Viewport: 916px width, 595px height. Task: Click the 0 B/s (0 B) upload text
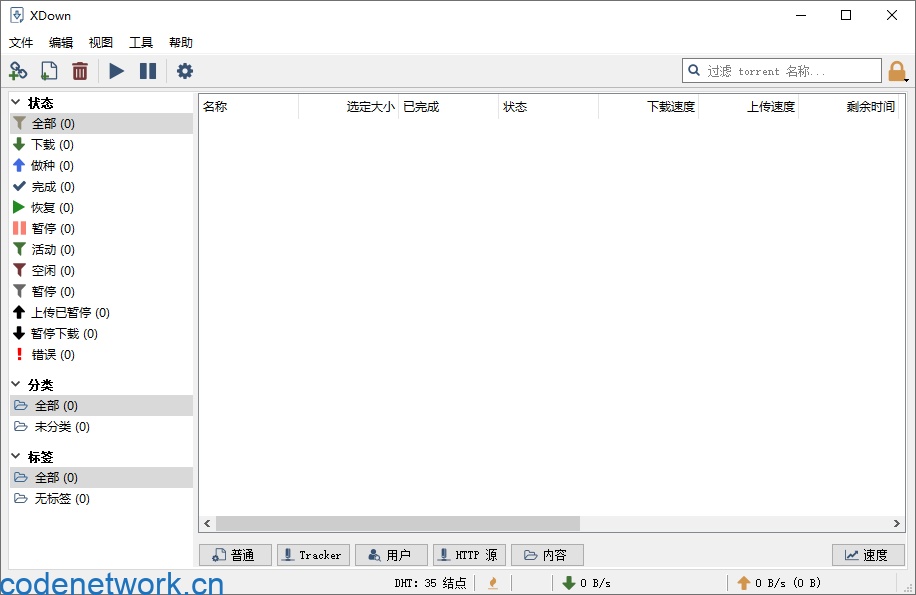[787, 583]
